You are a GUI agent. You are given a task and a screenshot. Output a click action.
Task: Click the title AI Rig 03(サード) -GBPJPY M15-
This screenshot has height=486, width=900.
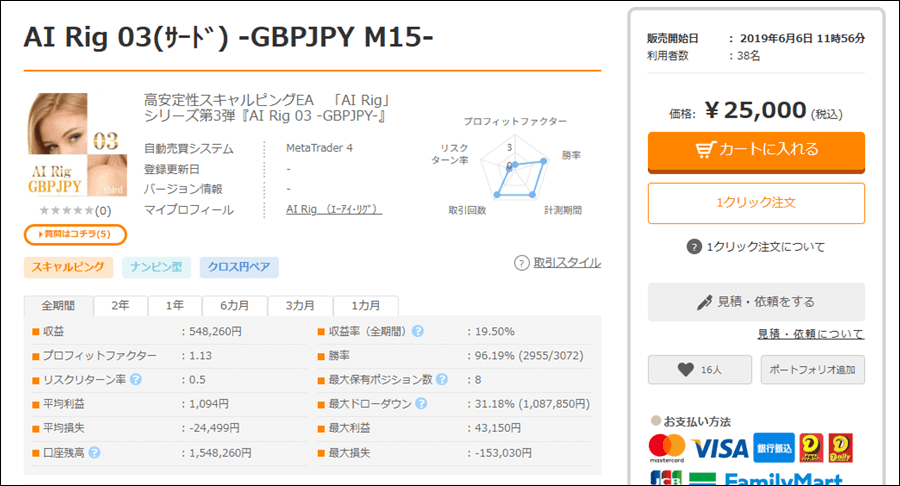coord(228,37)
